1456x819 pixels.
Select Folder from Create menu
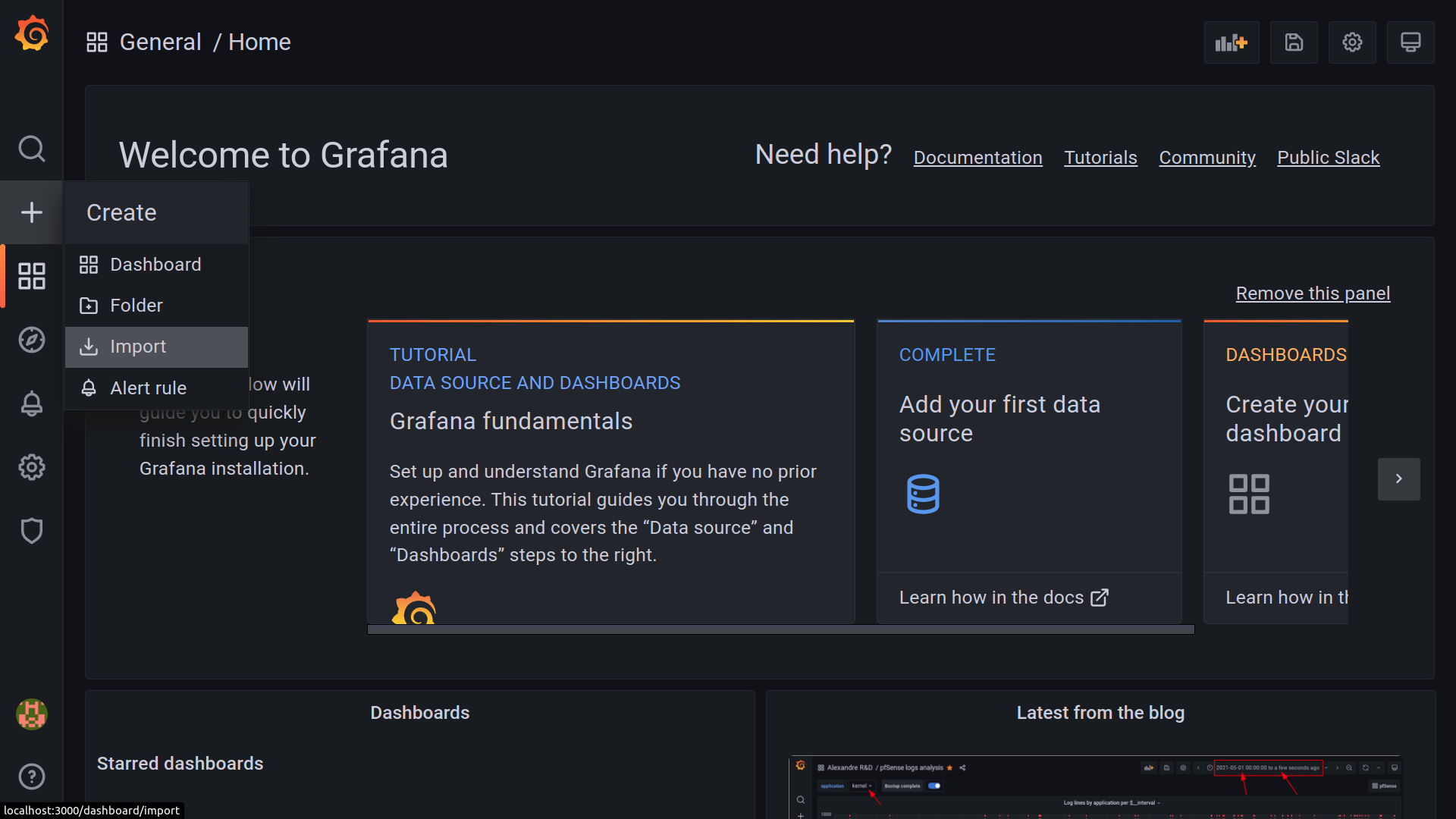136,306
